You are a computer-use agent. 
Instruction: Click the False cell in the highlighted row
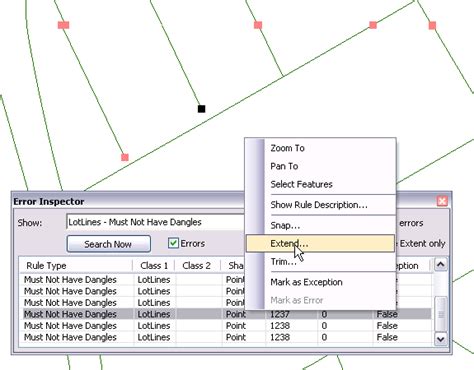point(387,314)
